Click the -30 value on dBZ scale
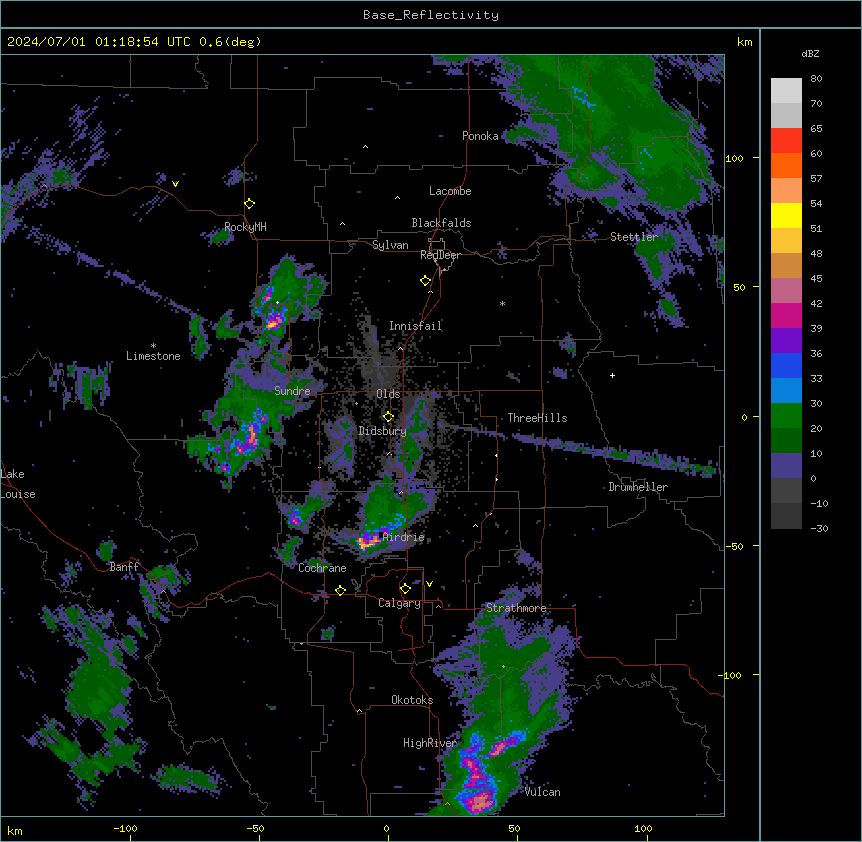Viewport: 862px width, 842px height. click(x=819, y=528)
